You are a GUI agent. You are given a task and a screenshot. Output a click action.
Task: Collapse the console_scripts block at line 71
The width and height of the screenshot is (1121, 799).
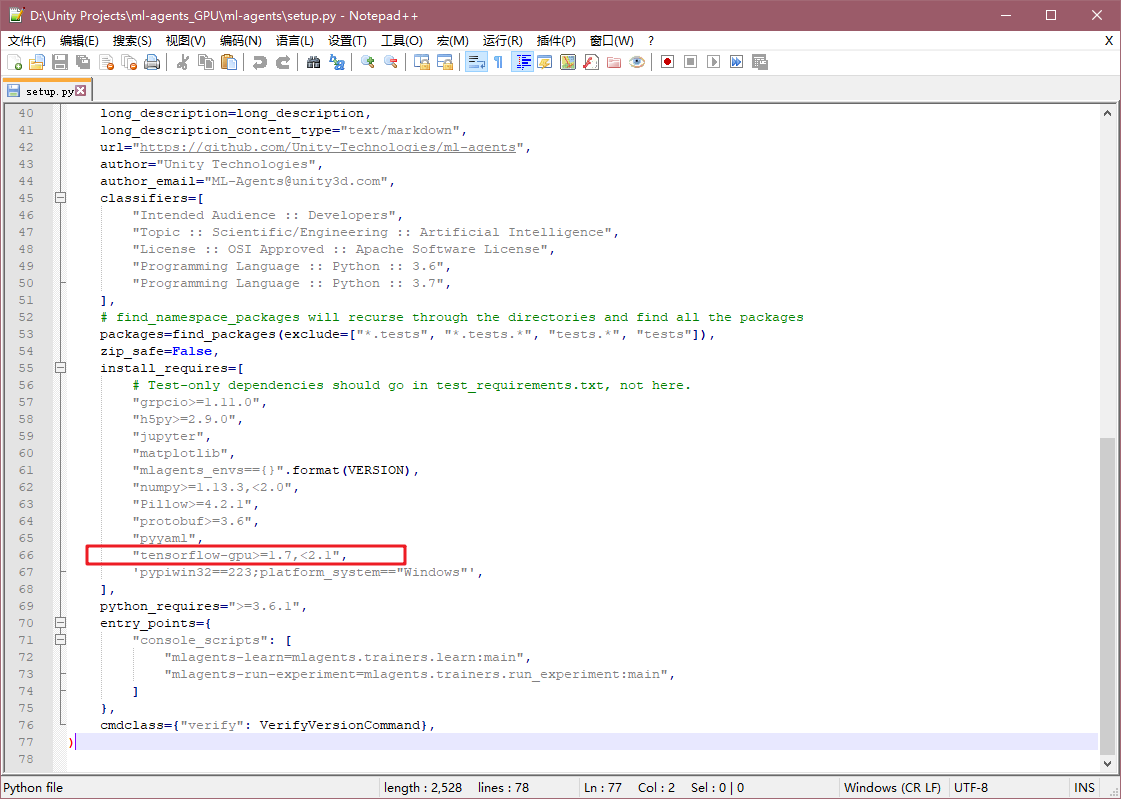tap(61, 640)
